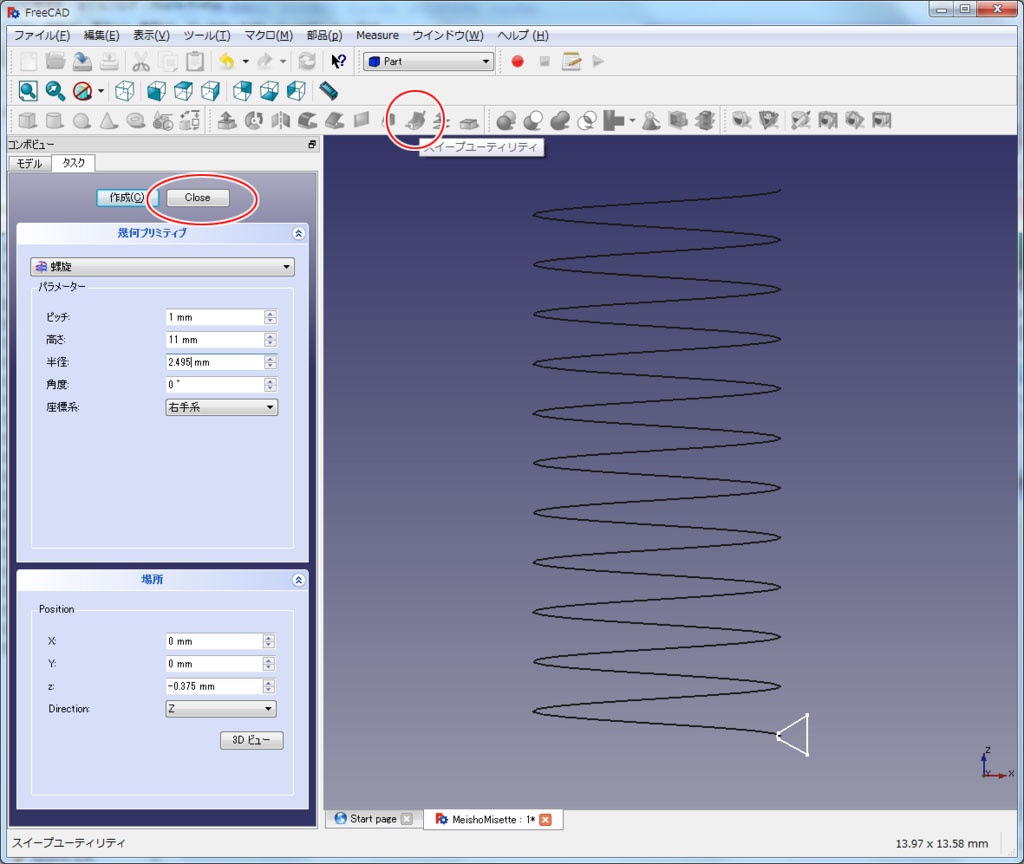Open the join/connect tools dropdown arrow
This screenshot has height=864, width=1024.
632,120
